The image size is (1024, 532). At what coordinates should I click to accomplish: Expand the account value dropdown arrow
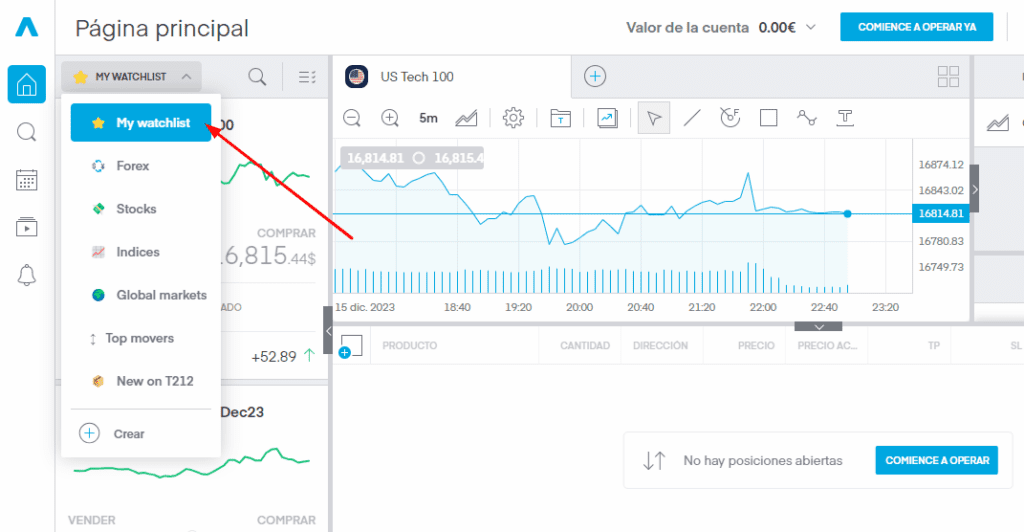[x=811, y=27]
